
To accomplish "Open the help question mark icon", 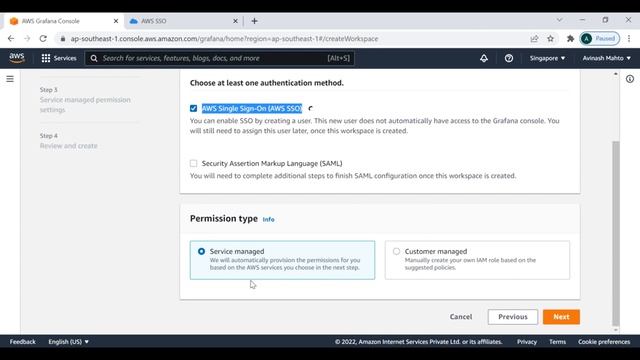I will (509, 58).
